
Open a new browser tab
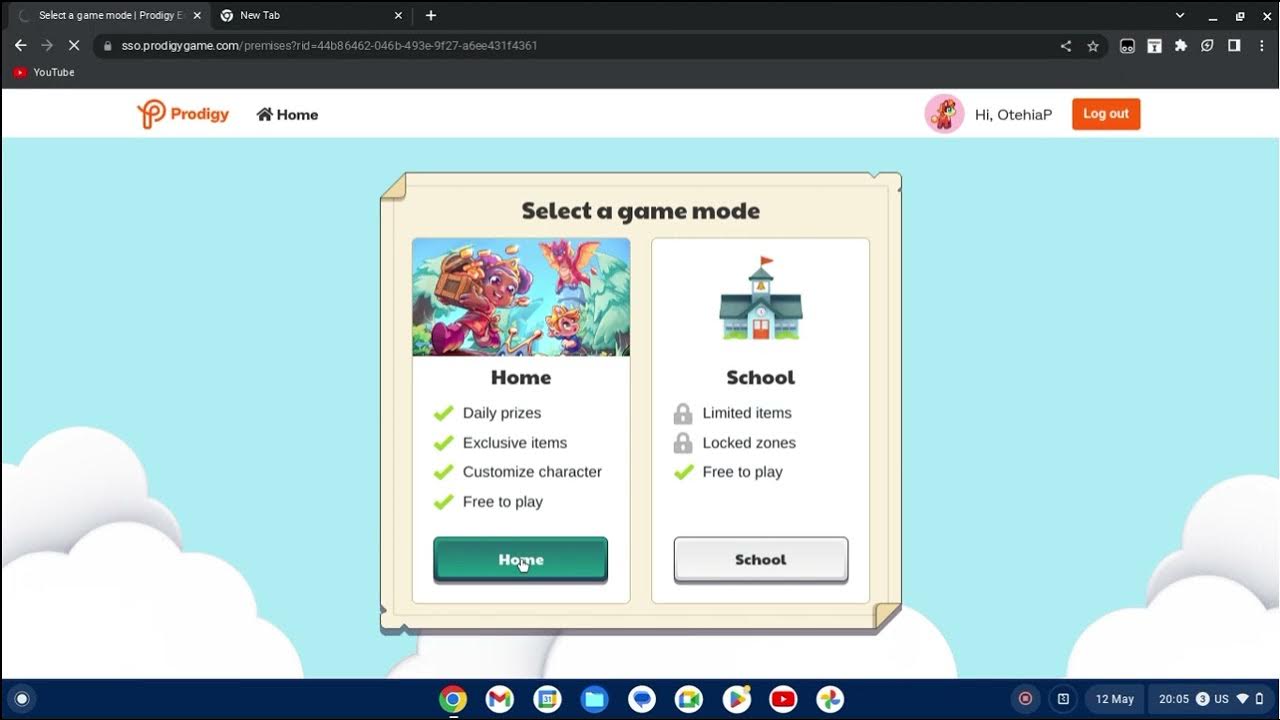click(x=431, y=16)
